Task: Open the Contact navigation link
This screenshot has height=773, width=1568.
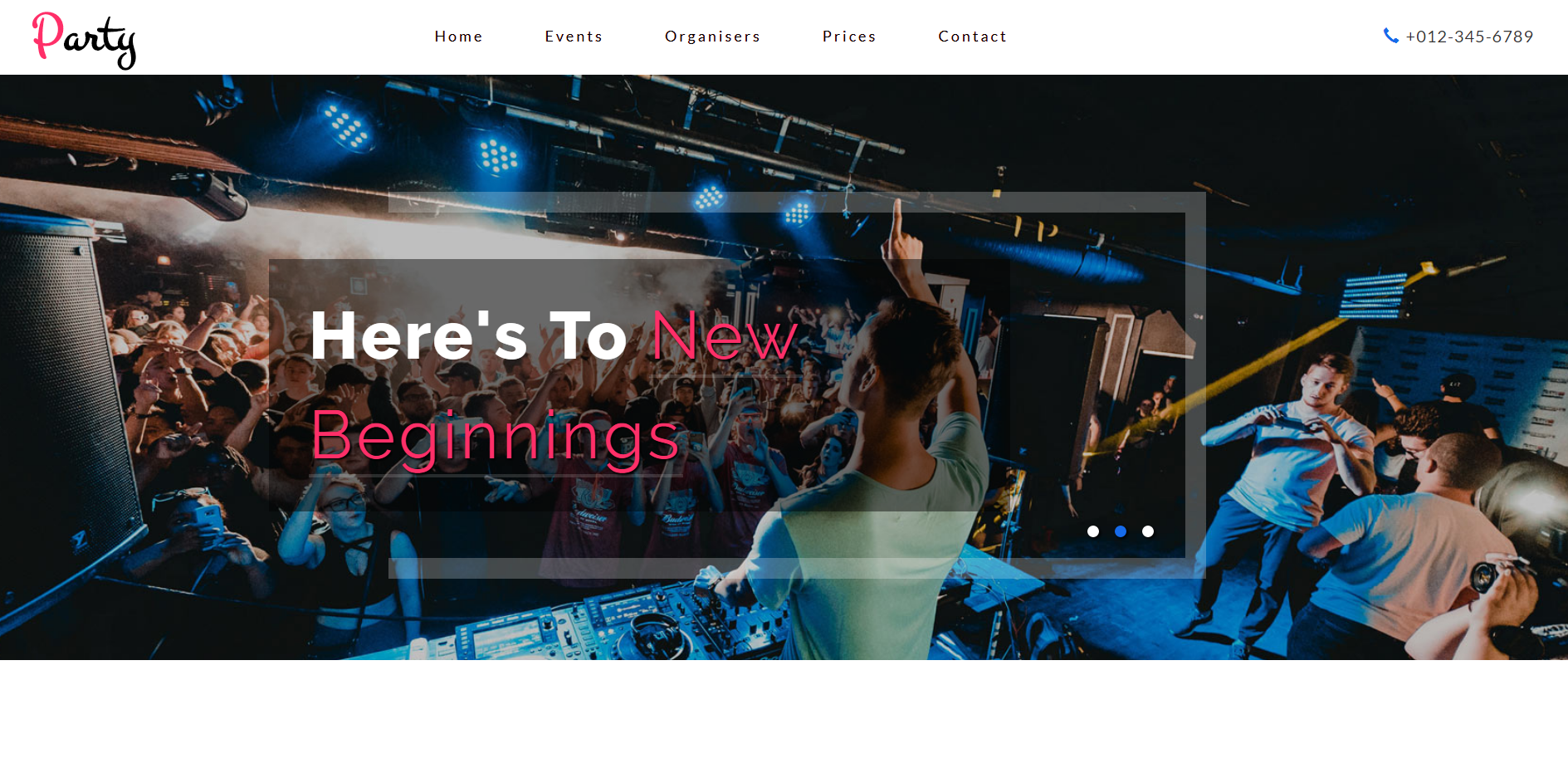Action: click(x=972, y=37)
